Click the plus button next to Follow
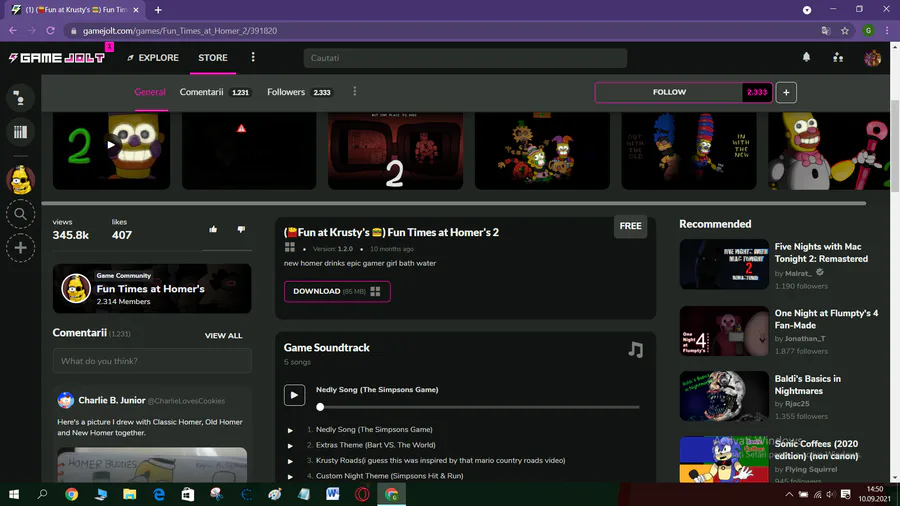The width and height of the screenshot is (900, 506). (x=786, y=92)
